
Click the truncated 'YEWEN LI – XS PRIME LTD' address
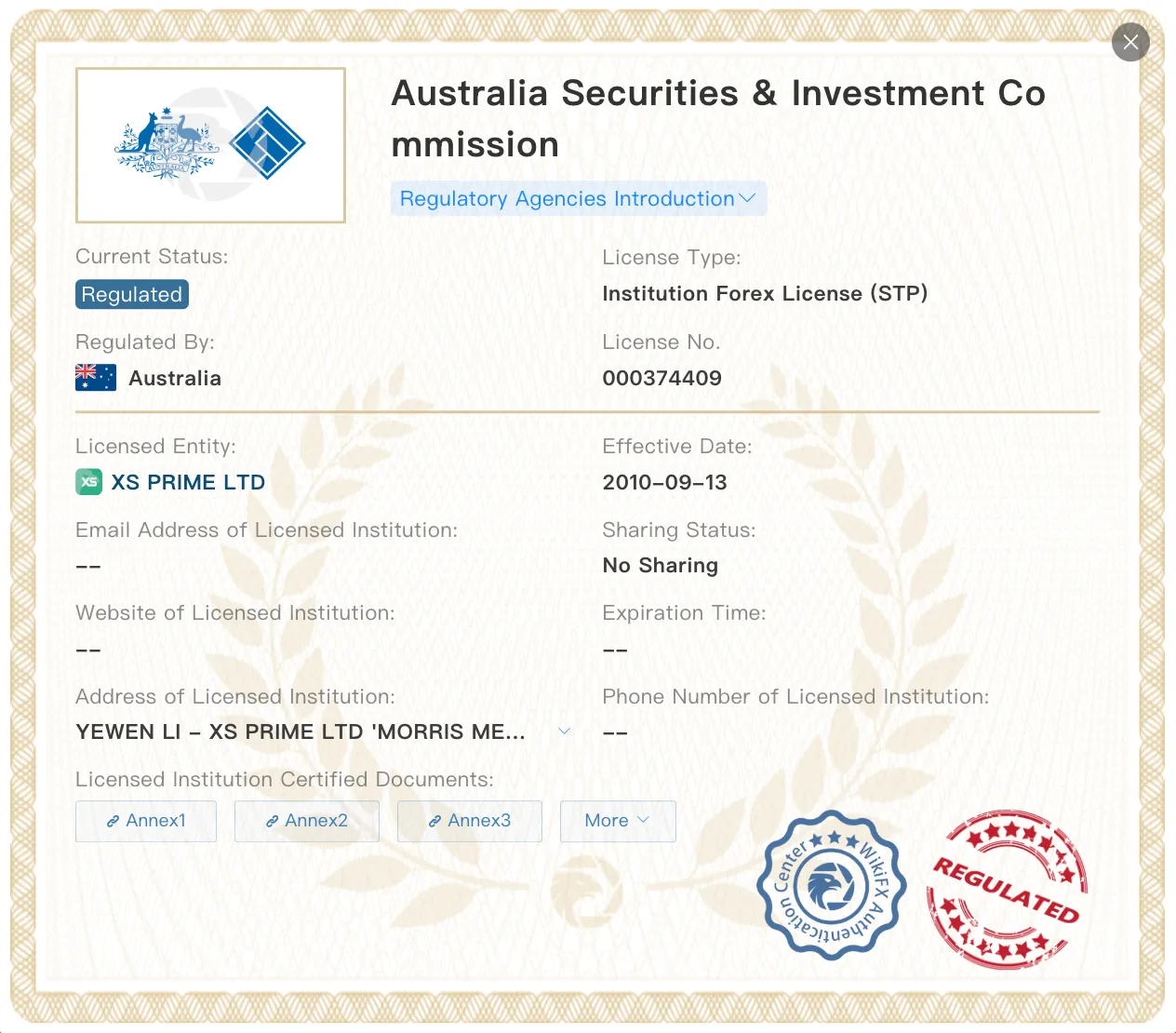[x=301, y=731]
